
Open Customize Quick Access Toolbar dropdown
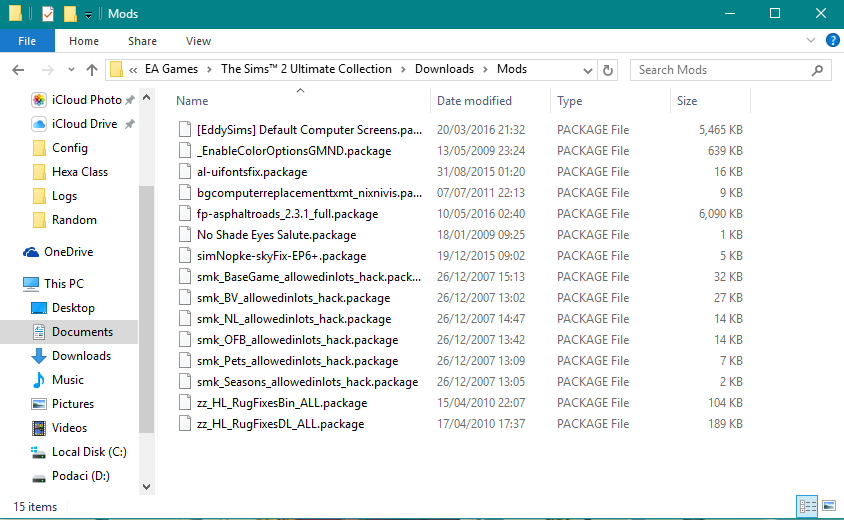[88, 15]
